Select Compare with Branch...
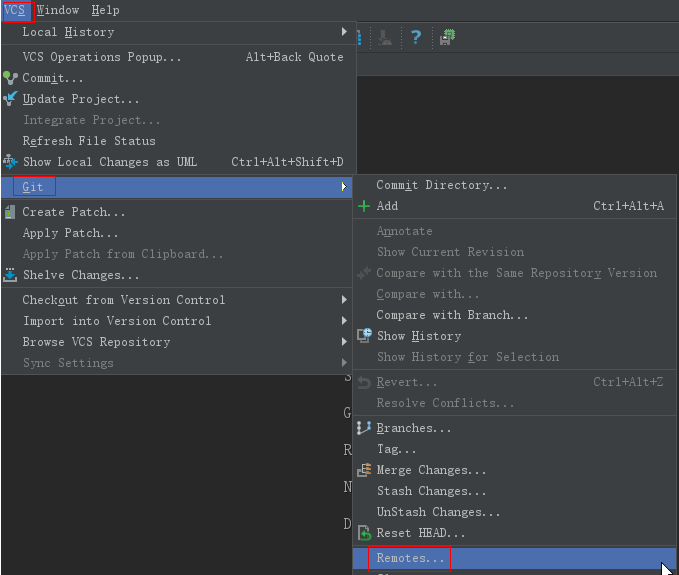The height and width of the screenshot is (575, 679). 514,315
